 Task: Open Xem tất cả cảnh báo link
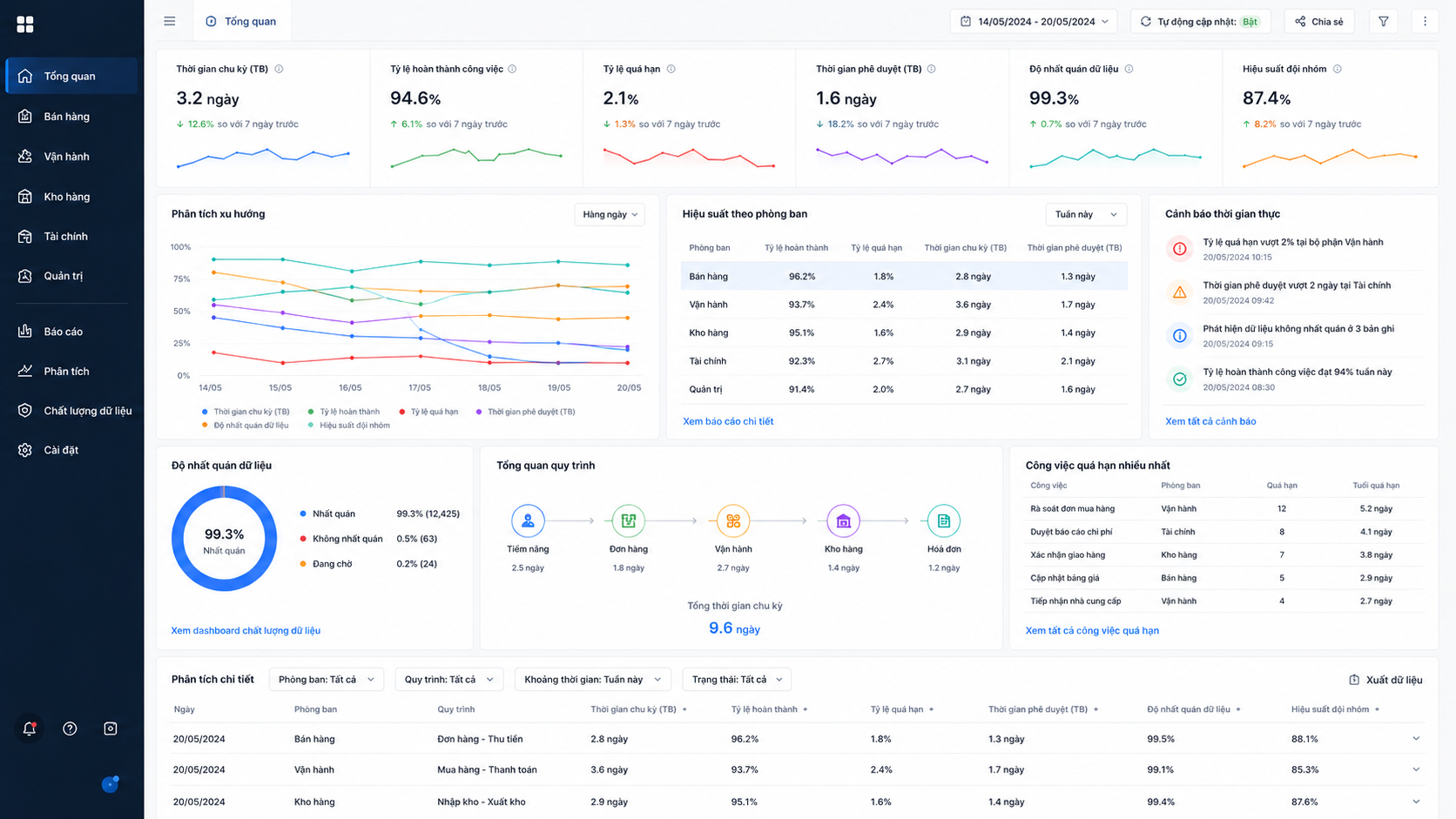tap(1210, 421)
